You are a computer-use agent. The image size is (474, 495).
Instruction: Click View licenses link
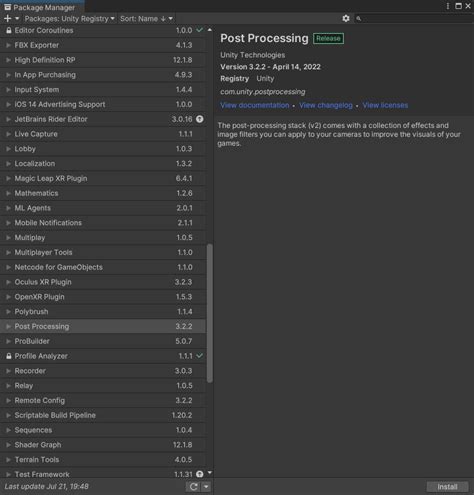point(385,105)
